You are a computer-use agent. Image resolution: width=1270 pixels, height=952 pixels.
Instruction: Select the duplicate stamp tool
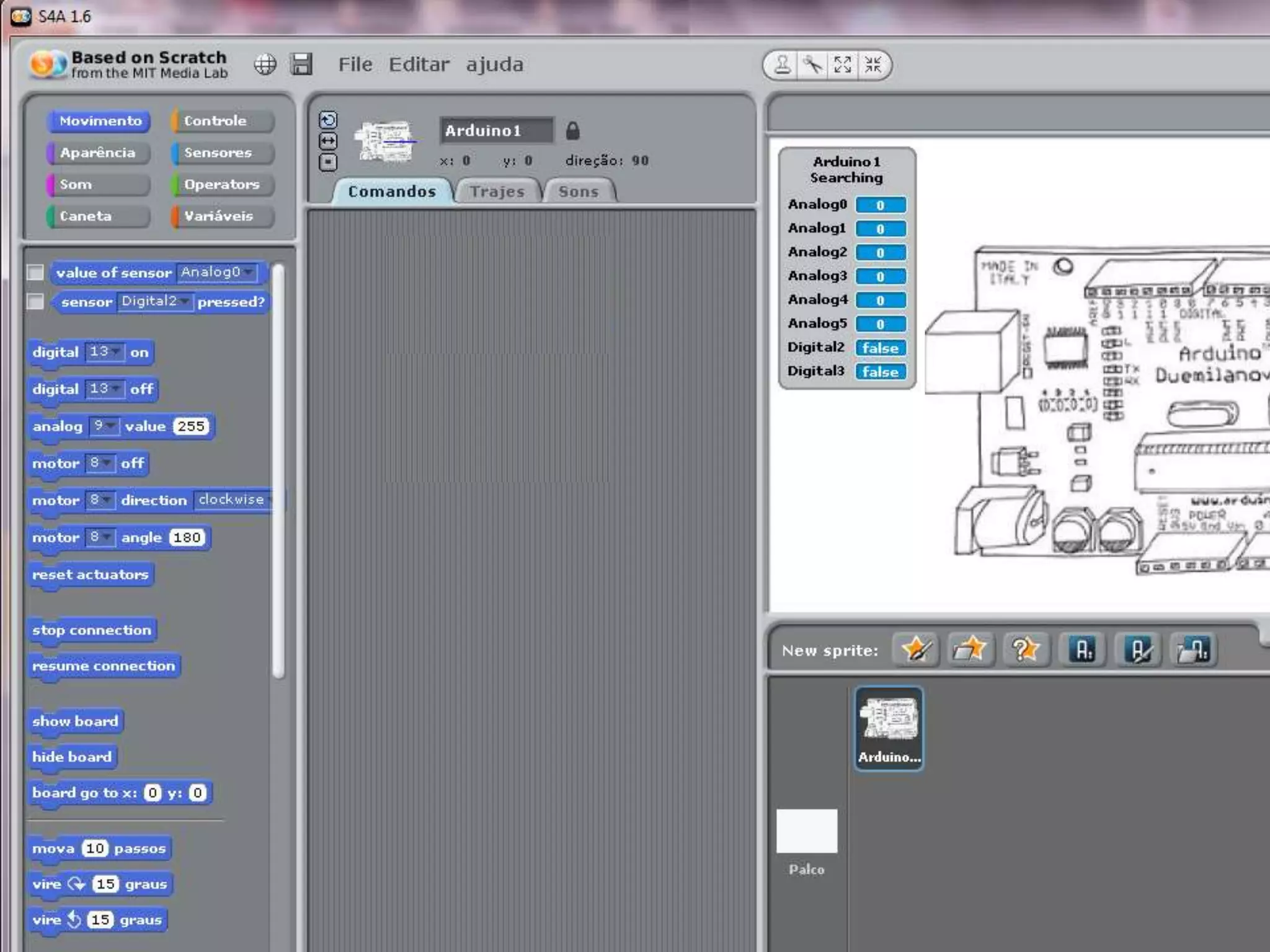coord(783,64)
